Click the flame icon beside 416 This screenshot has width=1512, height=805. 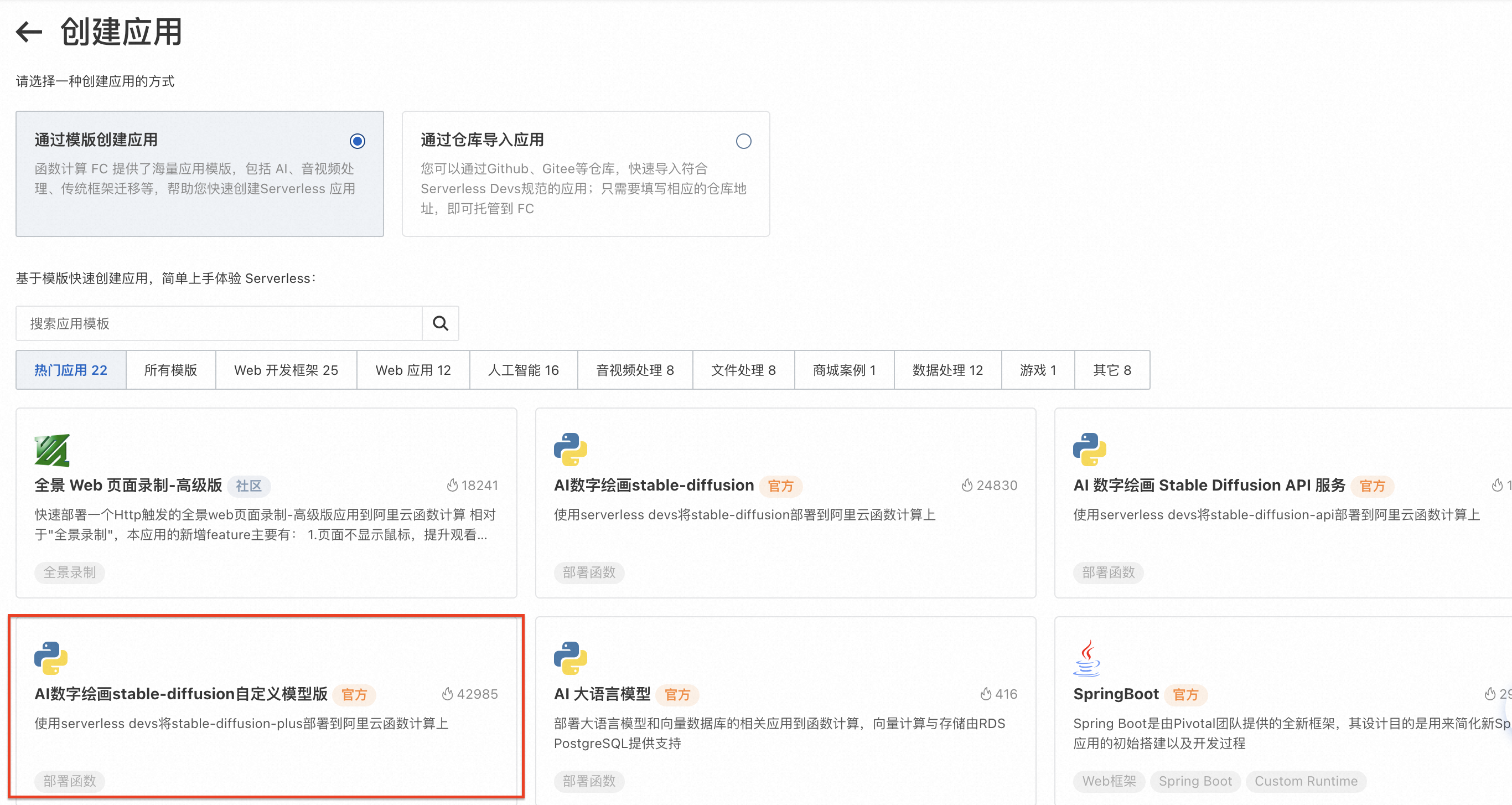986,694
